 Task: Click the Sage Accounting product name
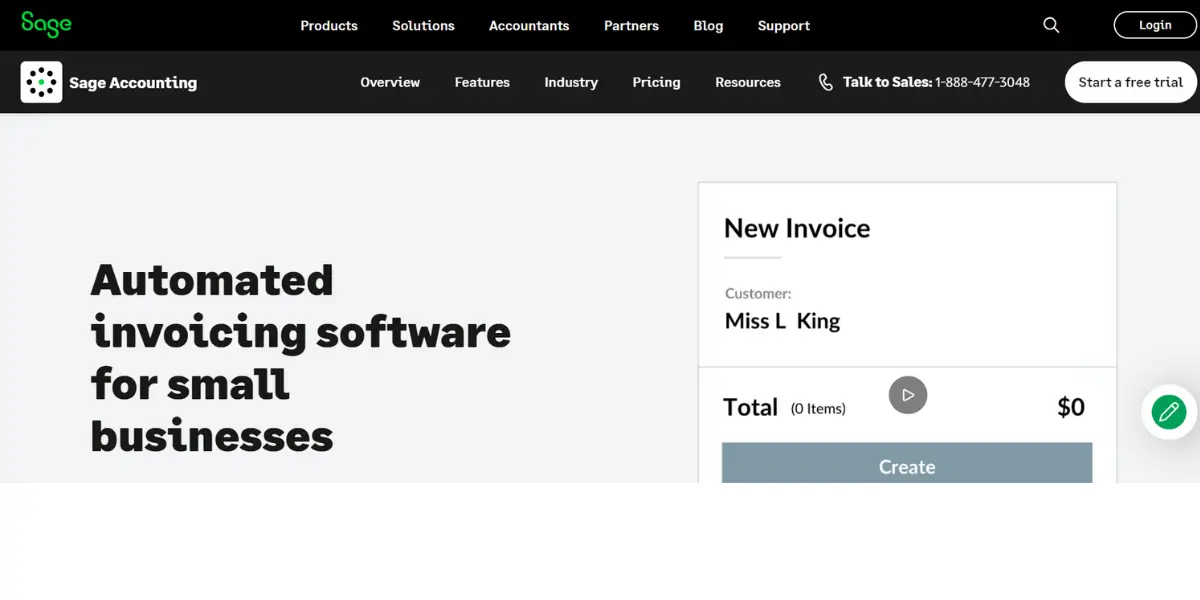point(133,83)
